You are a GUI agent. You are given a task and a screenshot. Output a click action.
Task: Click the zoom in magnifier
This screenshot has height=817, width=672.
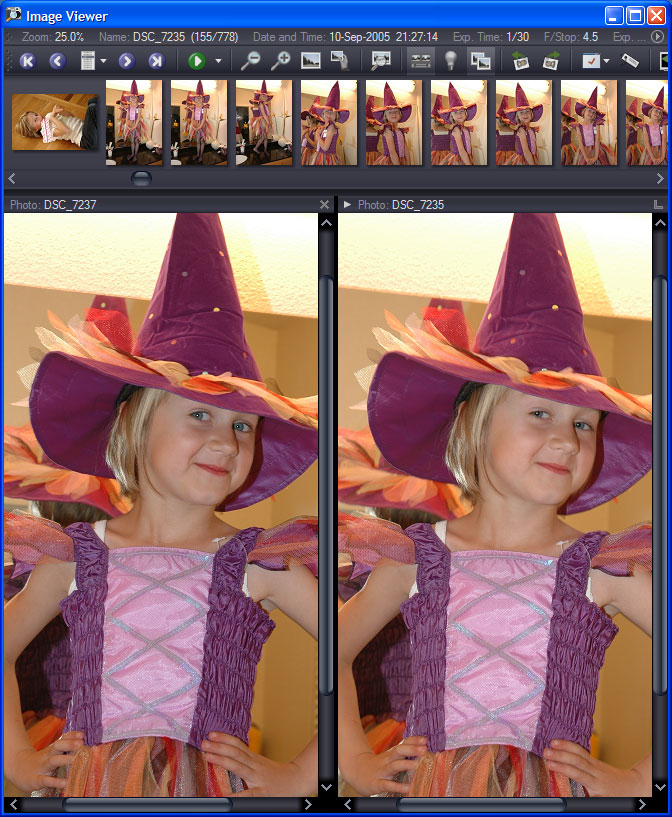point(280,61)
